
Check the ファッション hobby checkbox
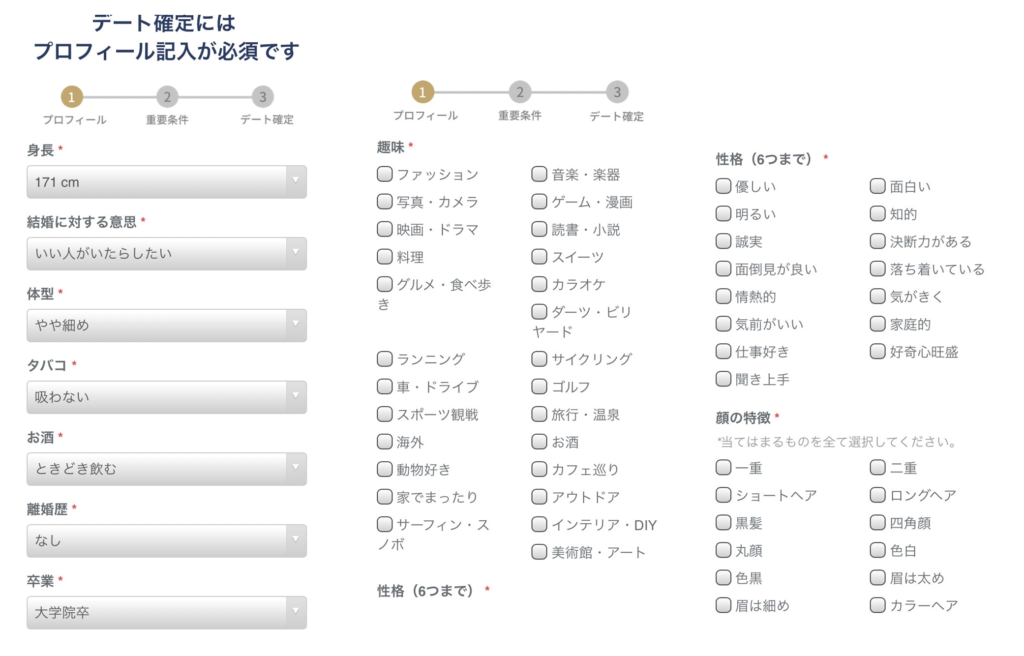click(385, 174)
